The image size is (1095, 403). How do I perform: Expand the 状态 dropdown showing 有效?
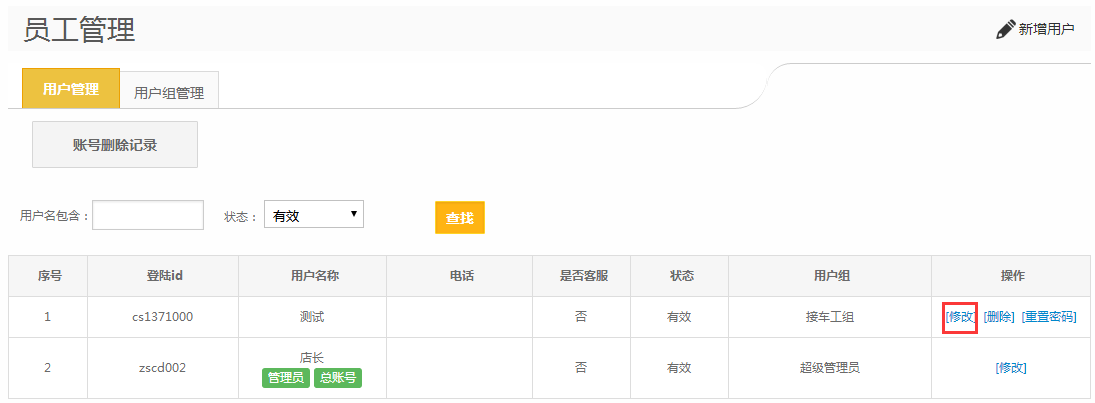tap(314, 215)
